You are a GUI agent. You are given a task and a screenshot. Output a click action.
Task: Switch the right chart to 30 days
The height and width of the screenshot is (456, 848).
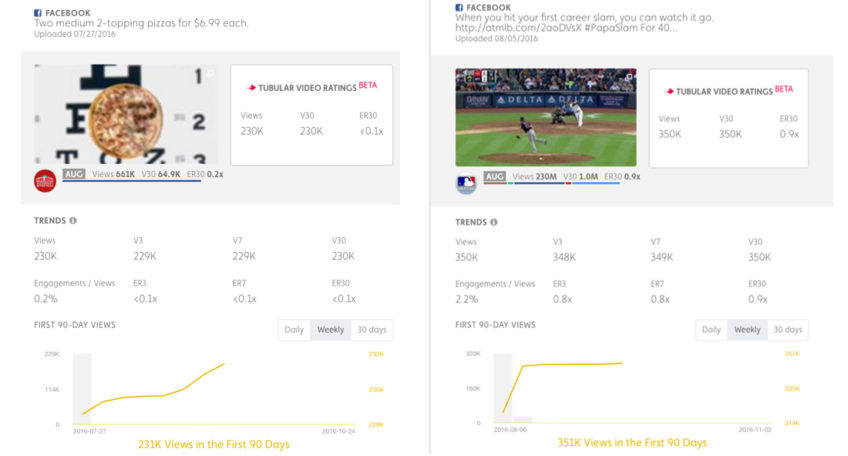(x=788, y=330)
